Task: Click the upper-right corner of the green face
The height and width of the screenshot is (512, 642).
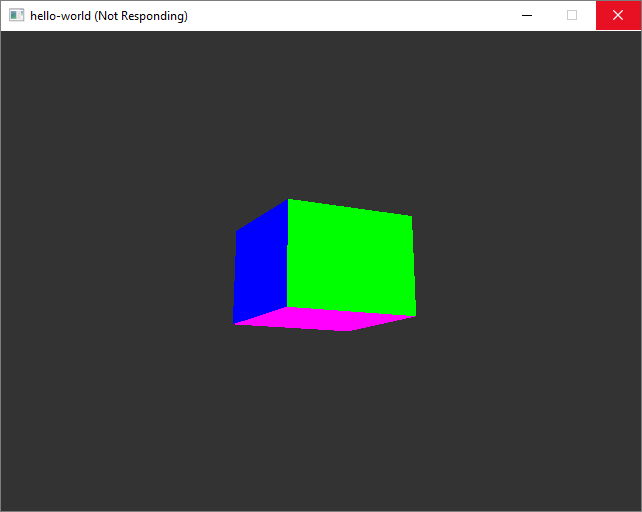Action: tap(412, 216)
